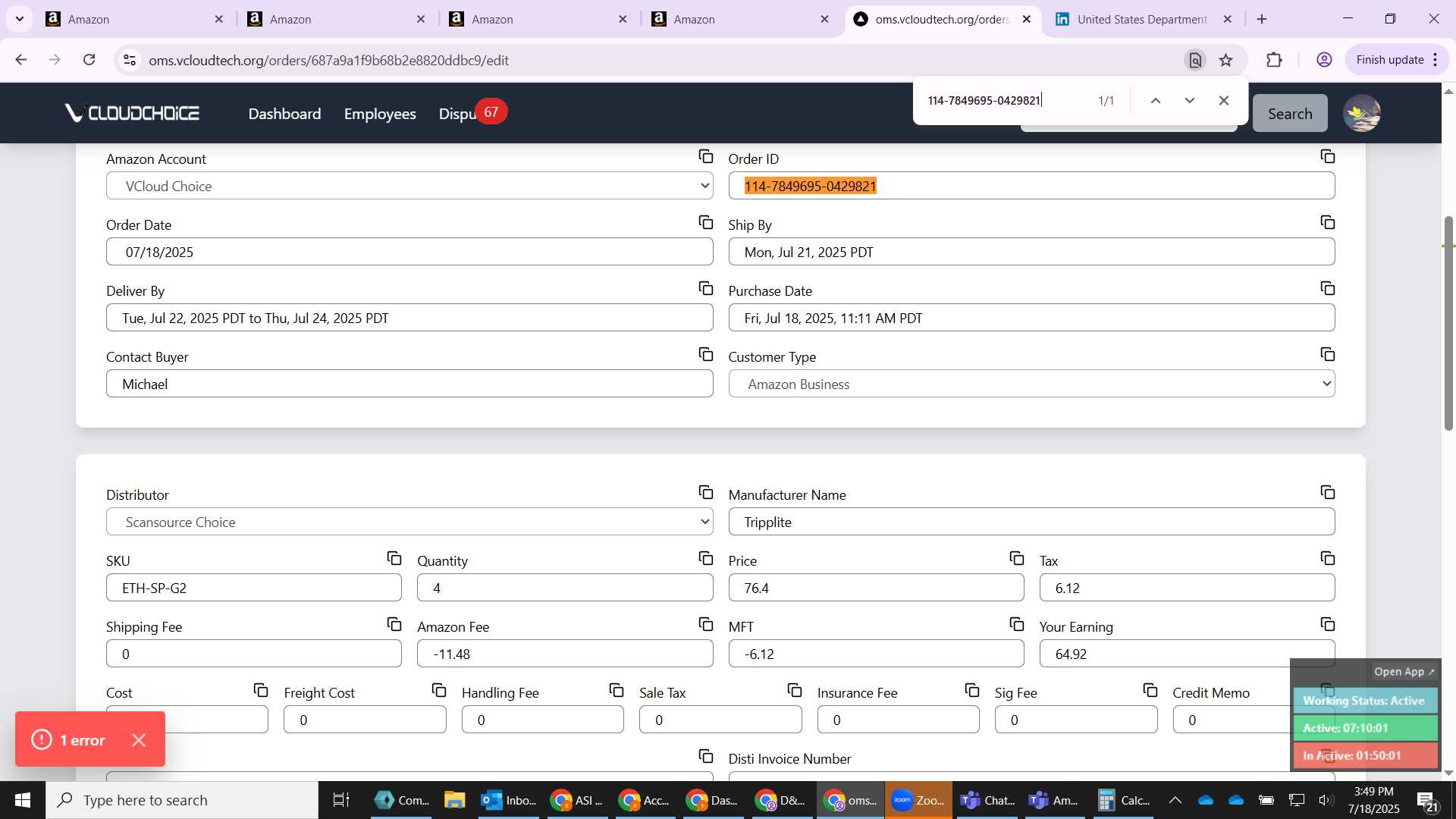Open Calculator from the taskbar
Image resolution: width=1456 pixels, height=819 pixels.
(x=1123, y=800)
